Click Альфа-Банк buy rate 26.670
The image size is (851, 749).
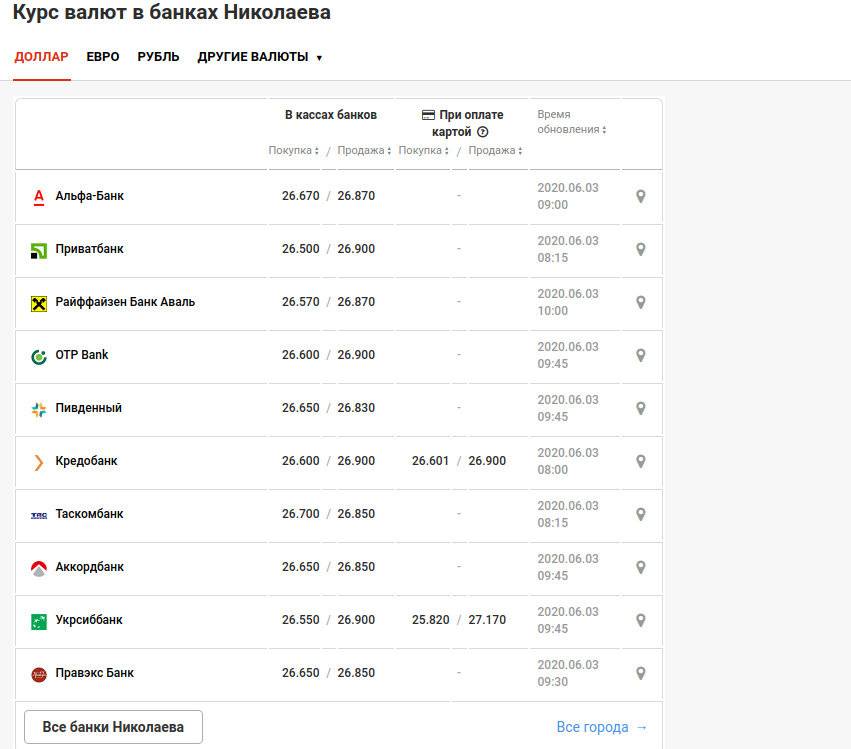301,196
